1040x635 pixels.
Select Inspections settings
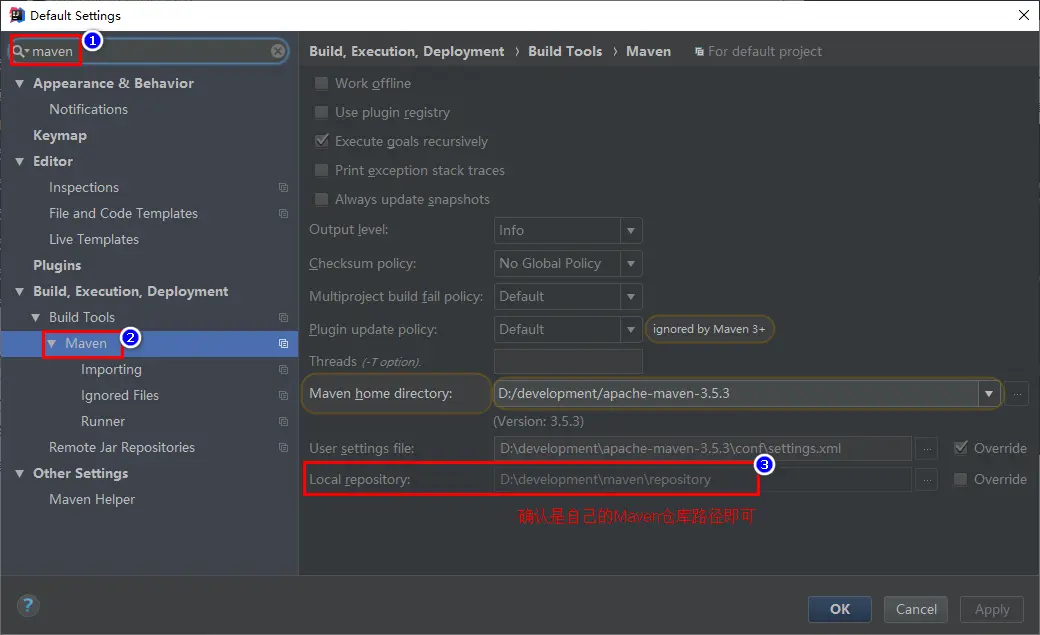coord(84,188)
